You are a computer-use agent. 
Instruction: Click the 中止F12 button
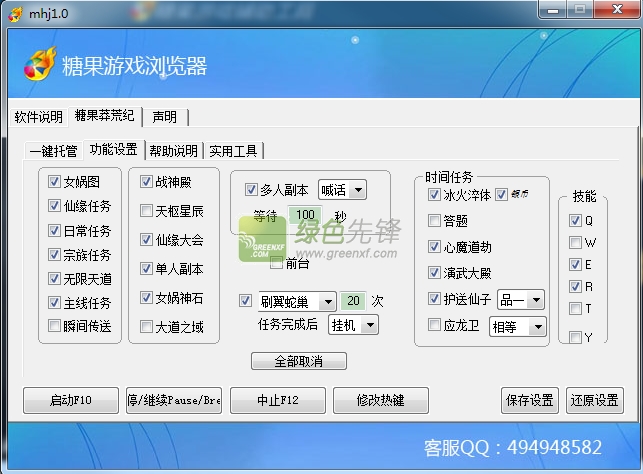coord(278,400)
